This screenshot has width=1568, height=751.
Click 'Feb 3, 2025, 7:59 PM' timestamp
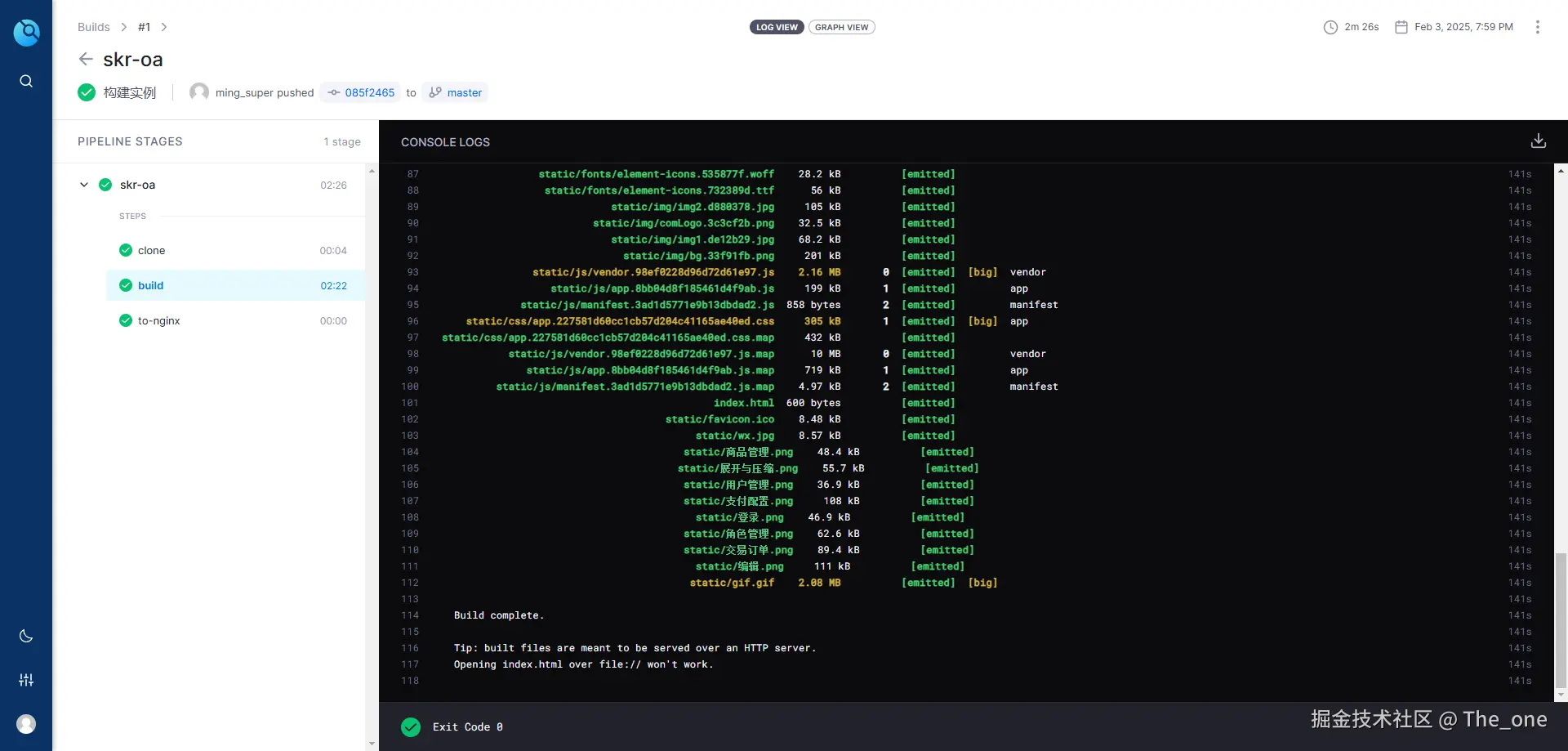[1463, 27]
